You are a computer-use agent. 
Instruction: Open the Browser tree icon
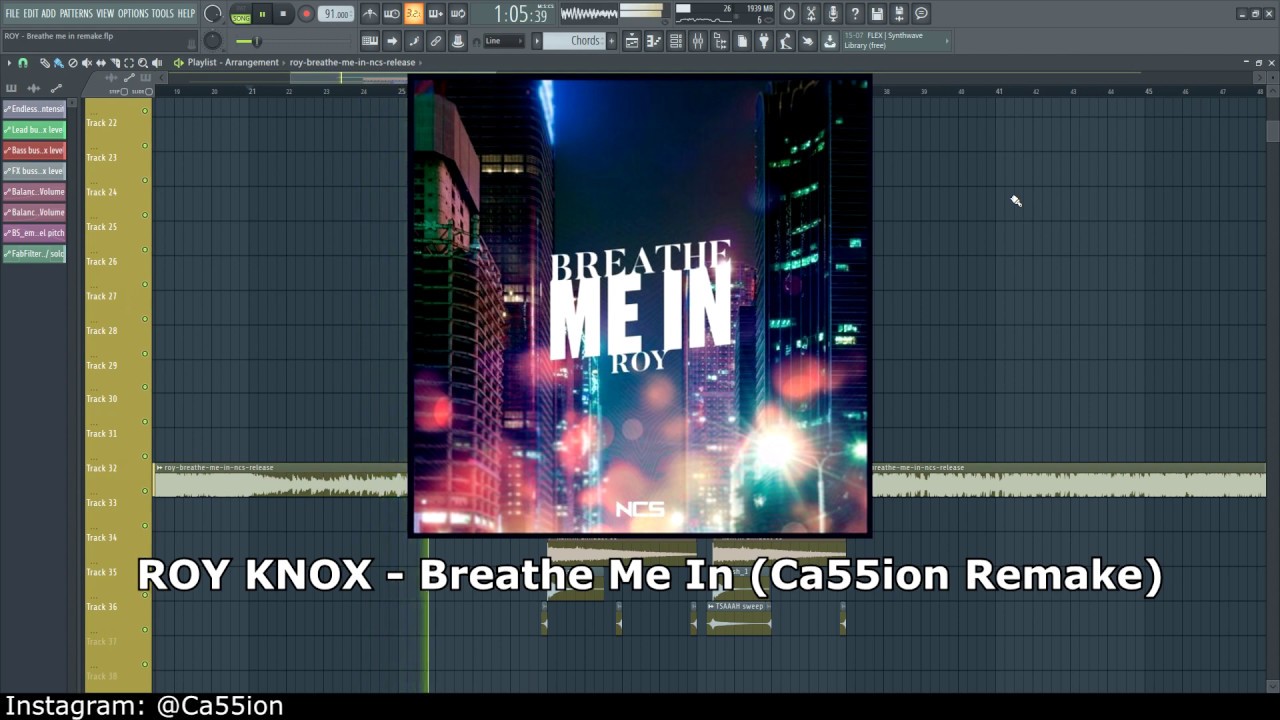point(720,41)
